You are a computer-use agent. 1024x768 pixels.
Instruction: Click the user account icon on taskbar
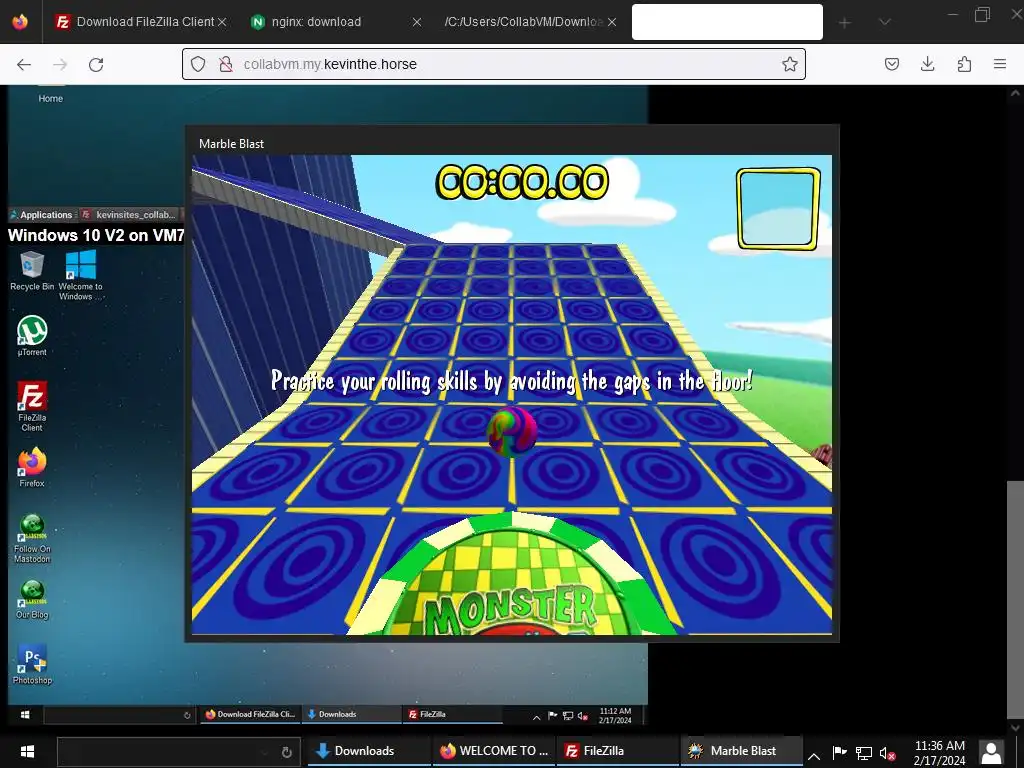pyautogui.click(x=991, y=752)
